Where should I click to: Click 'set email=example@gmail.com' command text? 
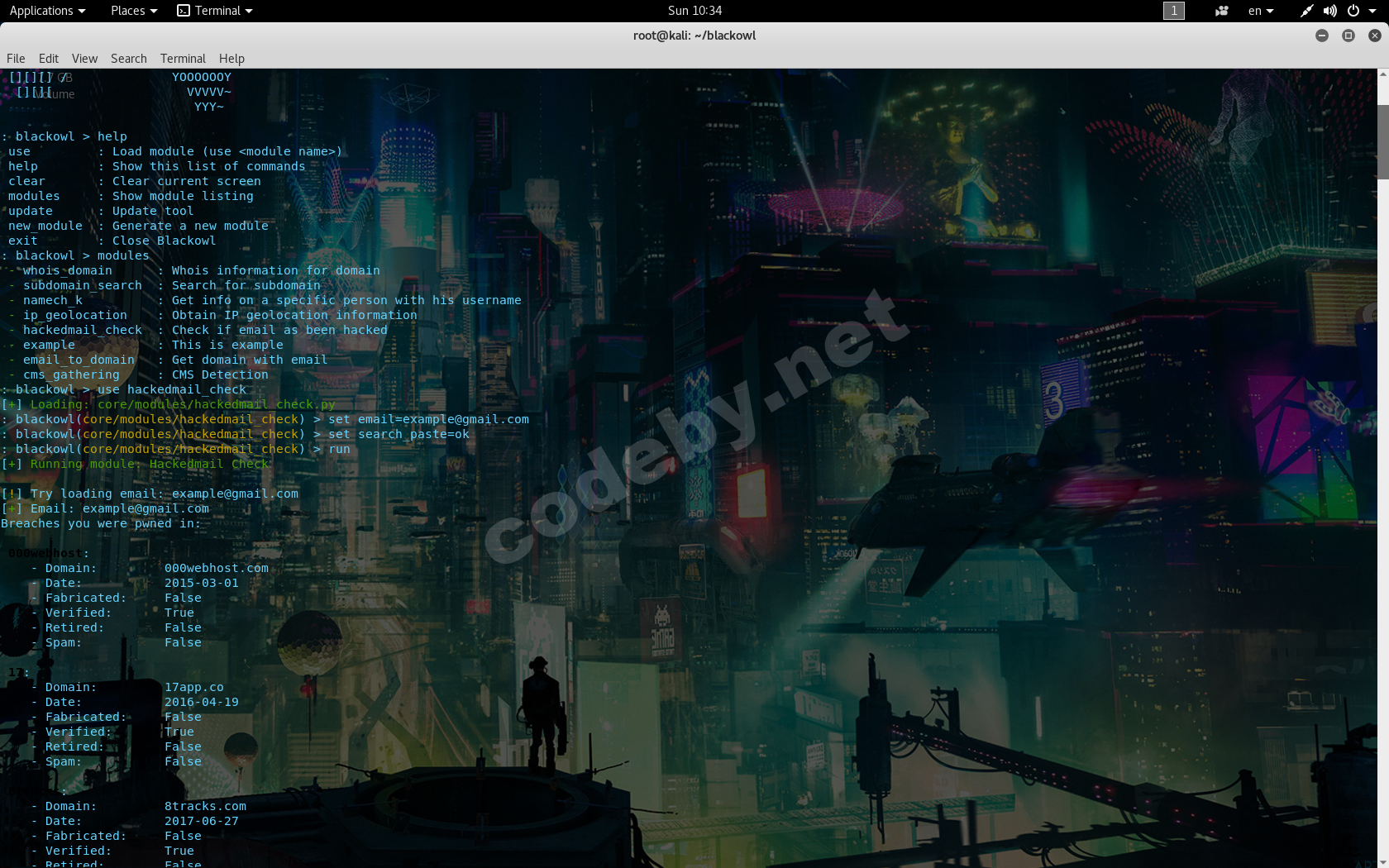point(428,419)
